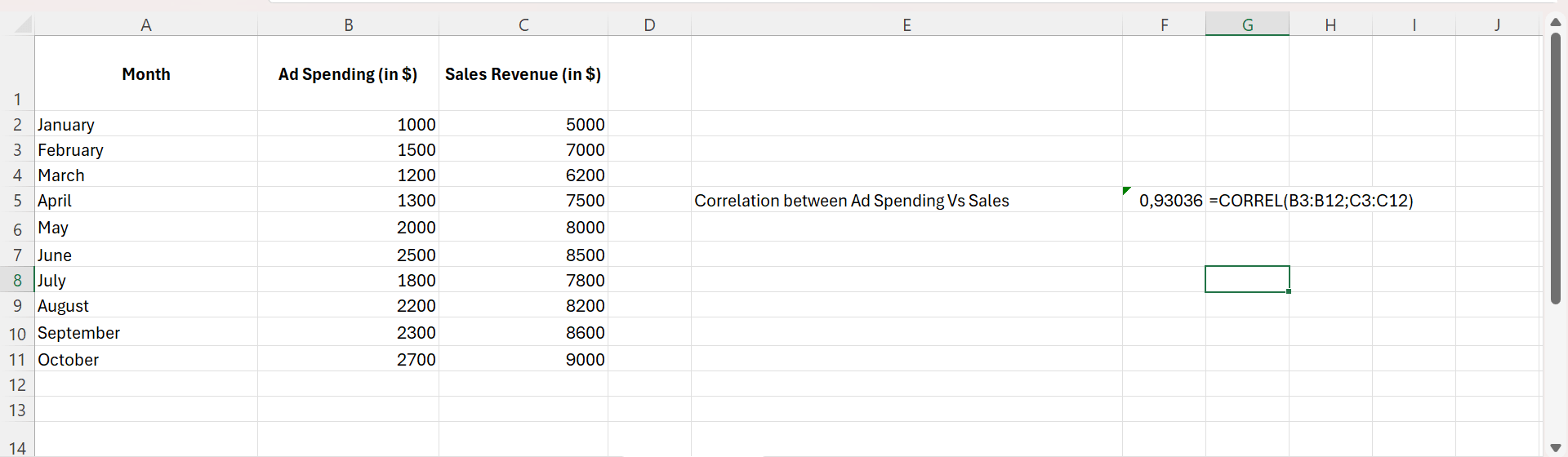Click the "Ad Spending (in $)" header cell
Image resolution: width=1568 pixels, height=457 pixels.
[348, 74]
